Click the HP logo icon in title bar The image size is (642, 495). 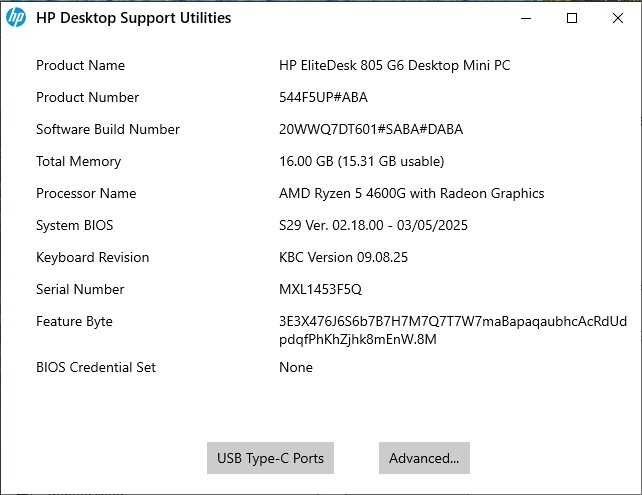tap(16, 18)
